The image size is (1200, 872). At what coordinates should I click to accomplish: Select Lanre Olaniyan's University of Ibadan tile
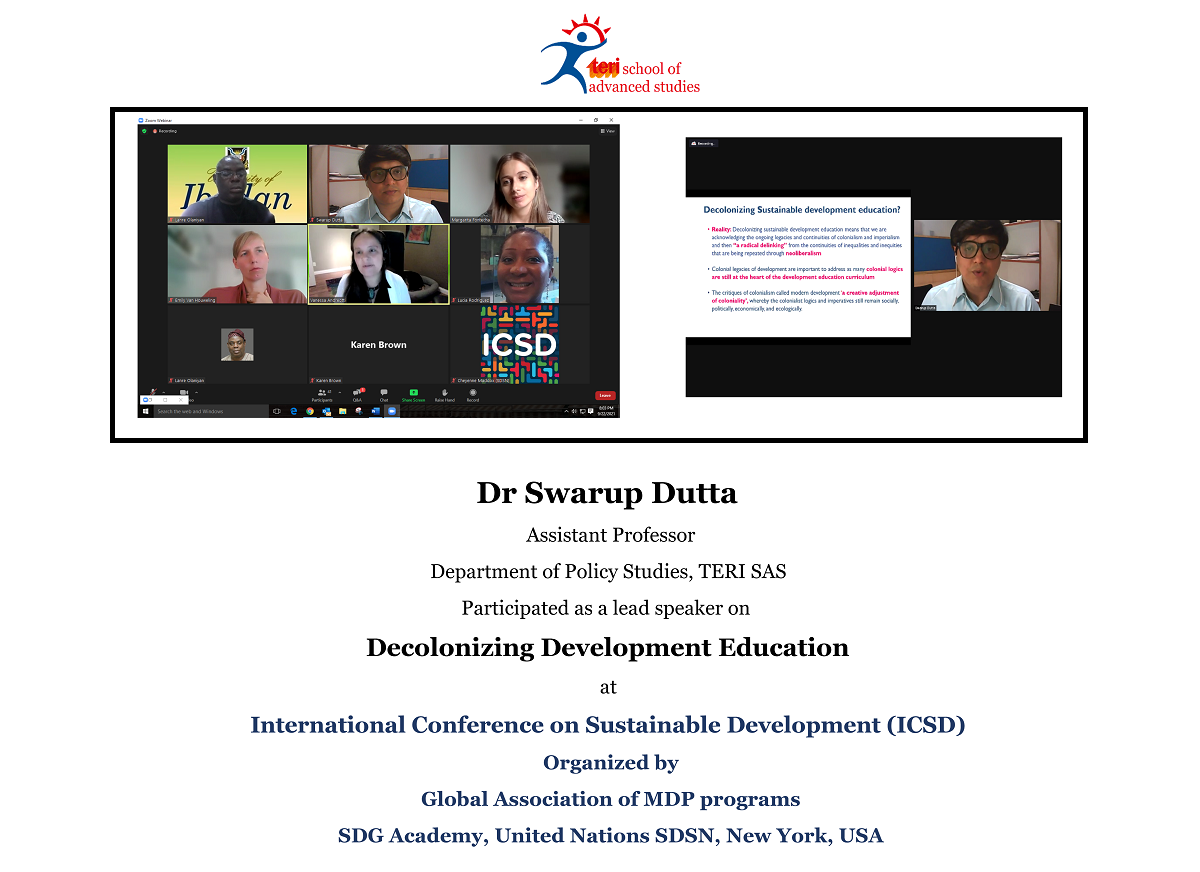(237, 184)
